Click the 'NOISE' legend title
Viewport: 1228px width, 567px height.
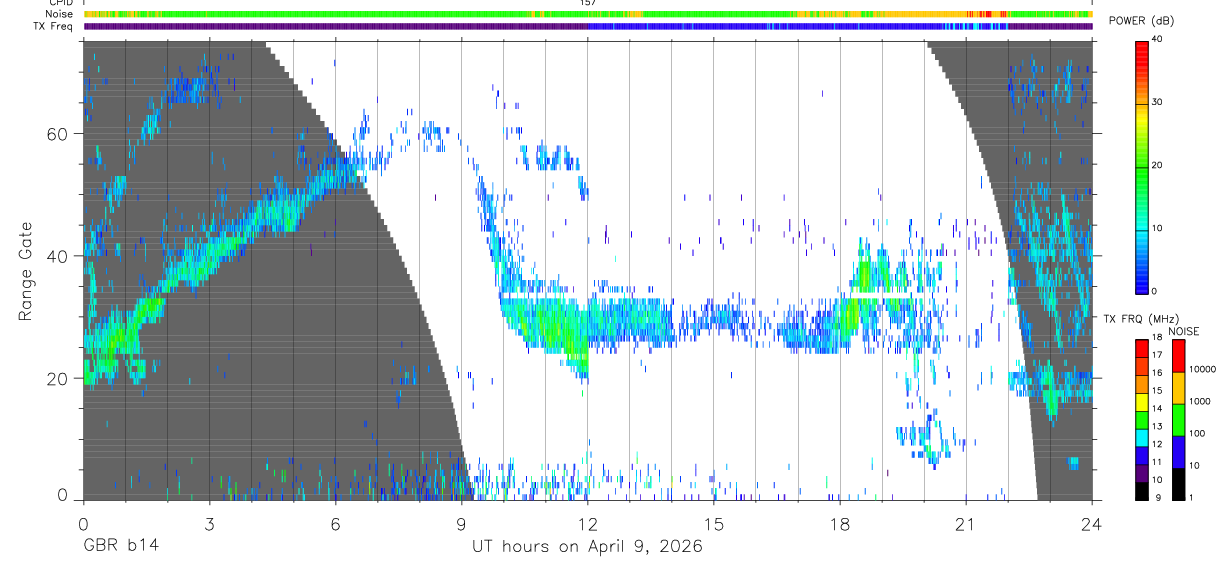[1184, 331]
